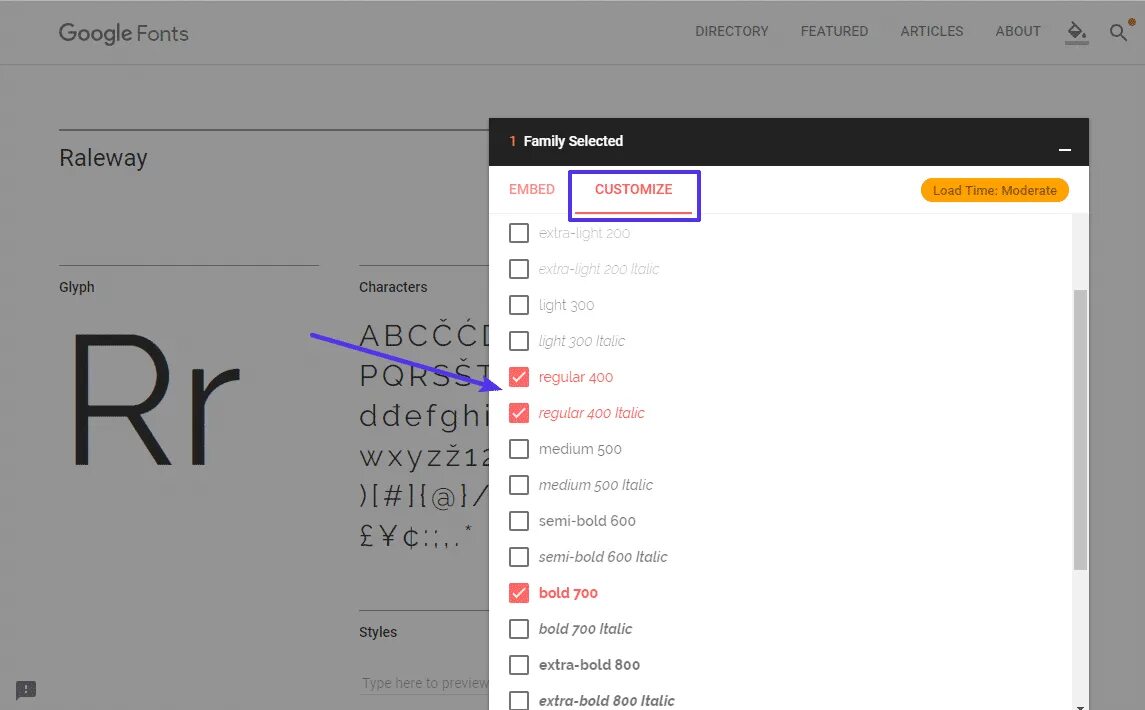Screen dimensions: 1145x710
Task: Click the Raleway font title
Action: tap(103, 158)
